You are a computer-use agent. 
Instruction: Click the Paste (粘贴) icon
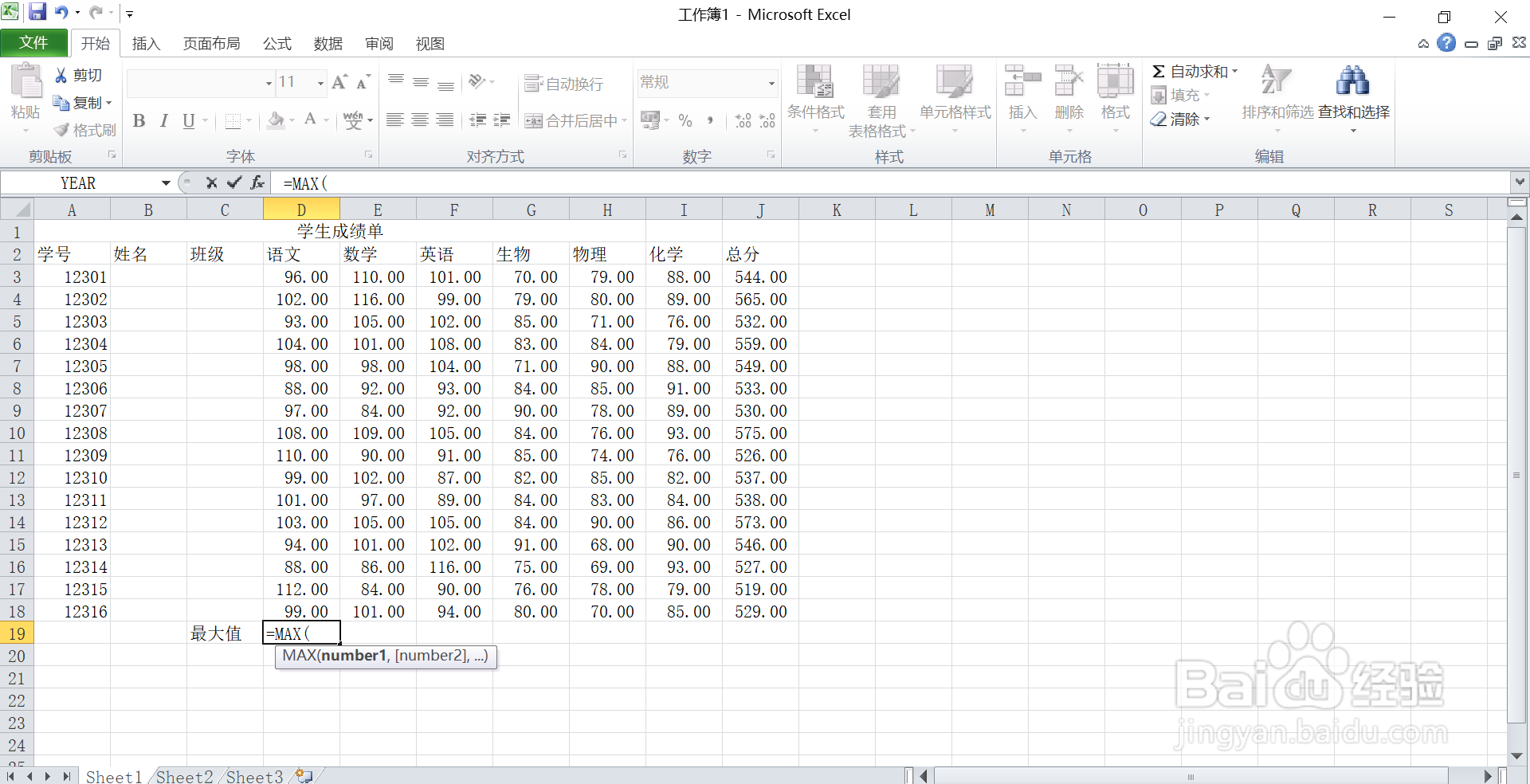25,83
